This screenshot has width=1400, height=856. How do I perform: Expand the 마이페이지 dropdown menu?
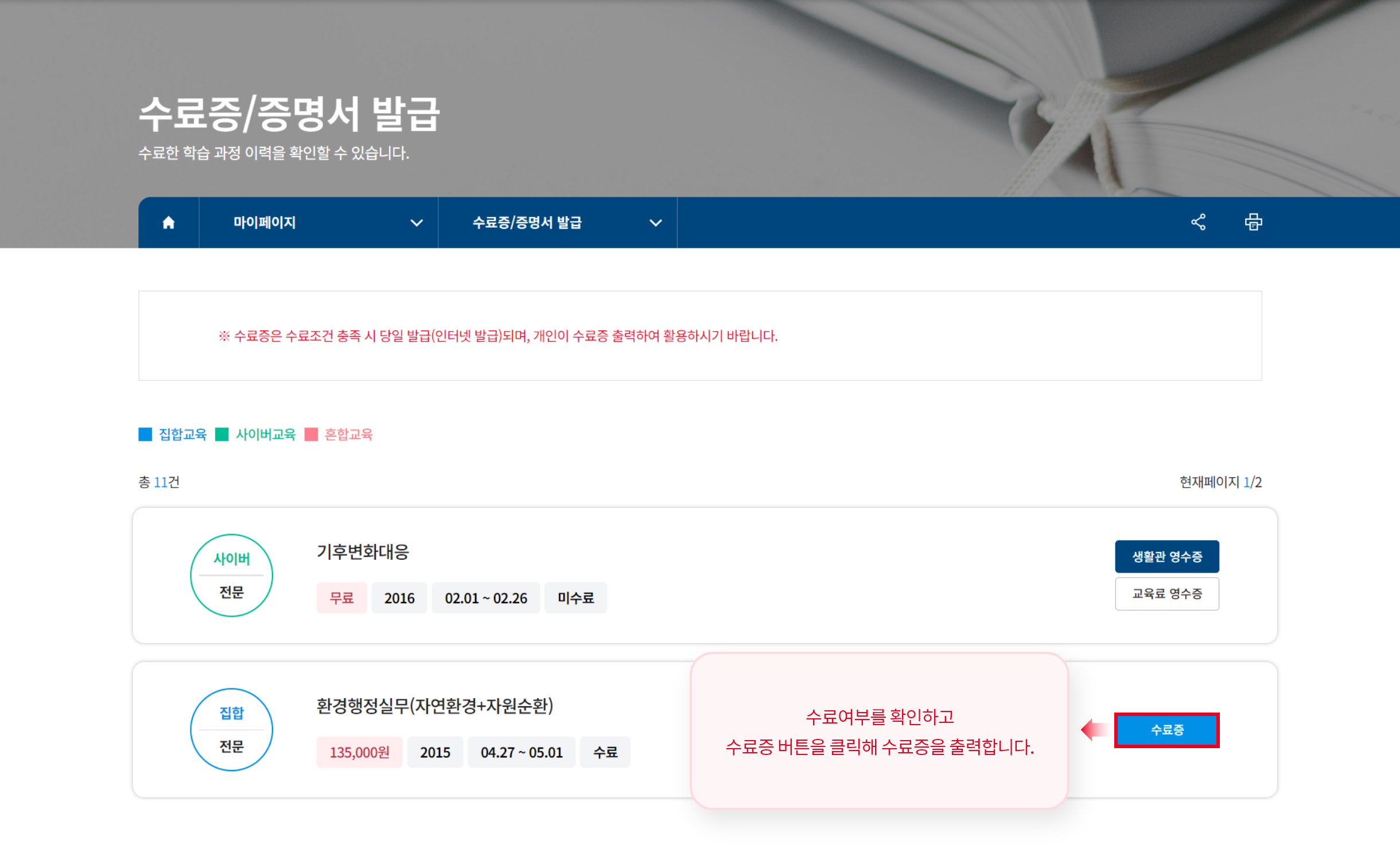(x=418, y=223)
